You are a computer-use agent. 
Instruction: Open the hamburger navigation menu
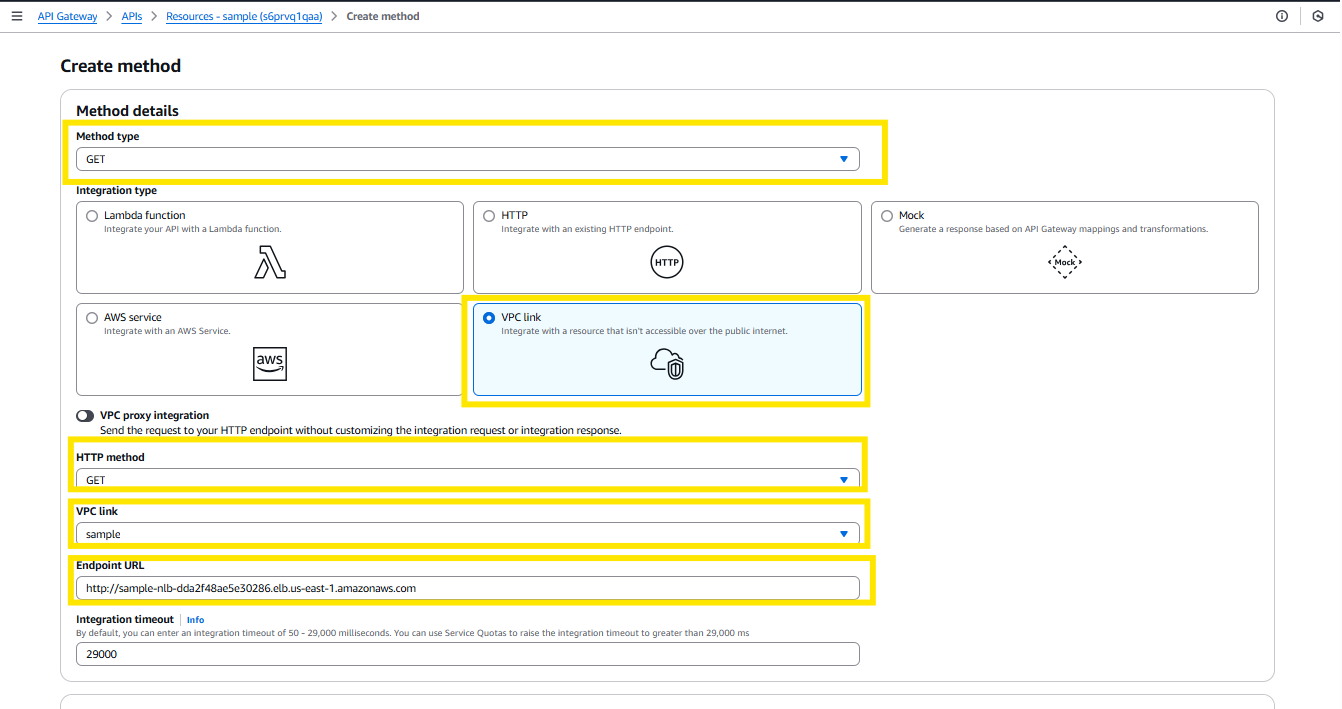pos(16,16)
